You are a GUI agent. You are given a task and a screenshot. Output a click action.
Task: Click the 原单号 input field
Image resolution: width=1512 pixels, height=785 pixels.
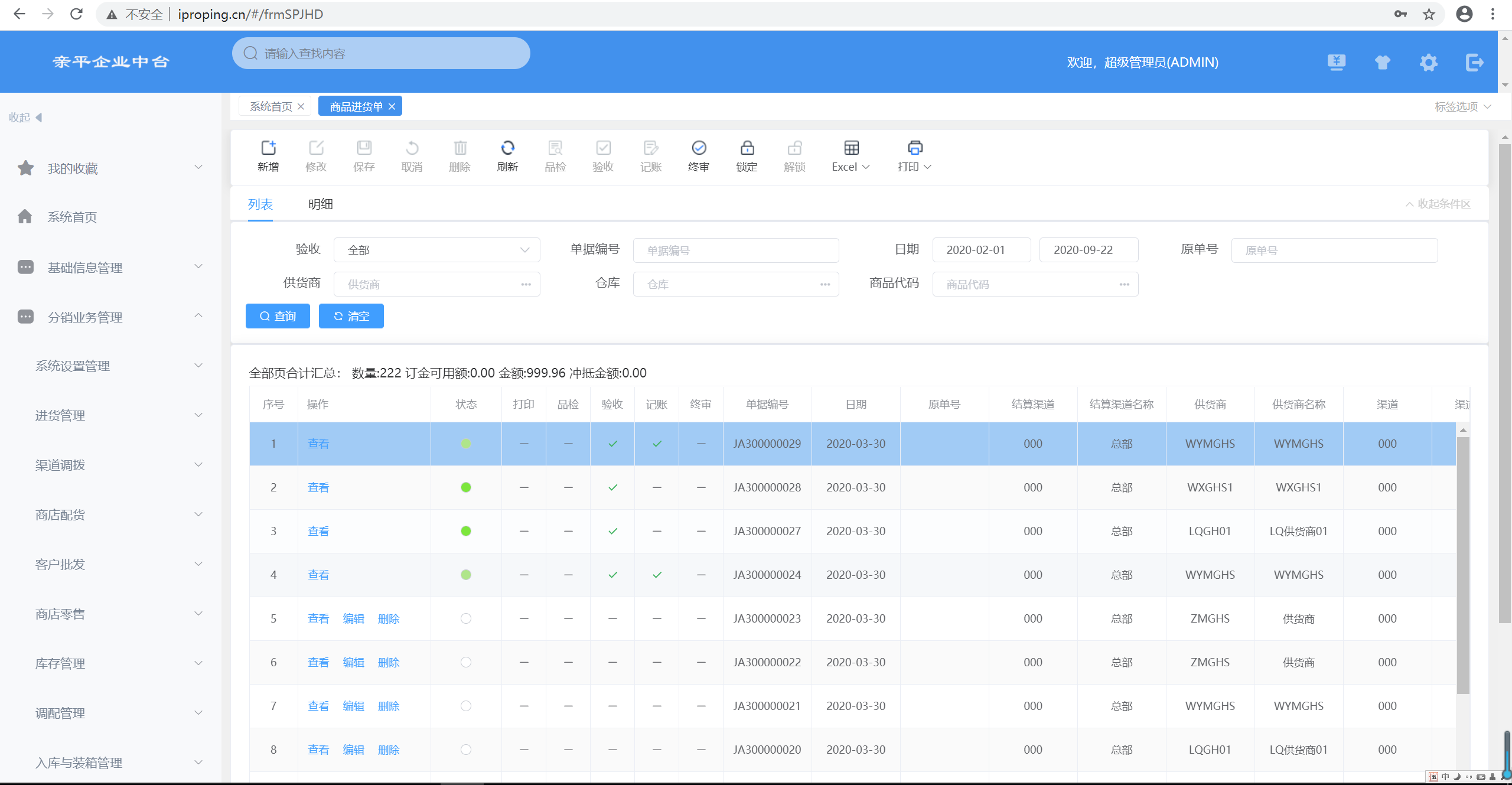pos(1334,250)
